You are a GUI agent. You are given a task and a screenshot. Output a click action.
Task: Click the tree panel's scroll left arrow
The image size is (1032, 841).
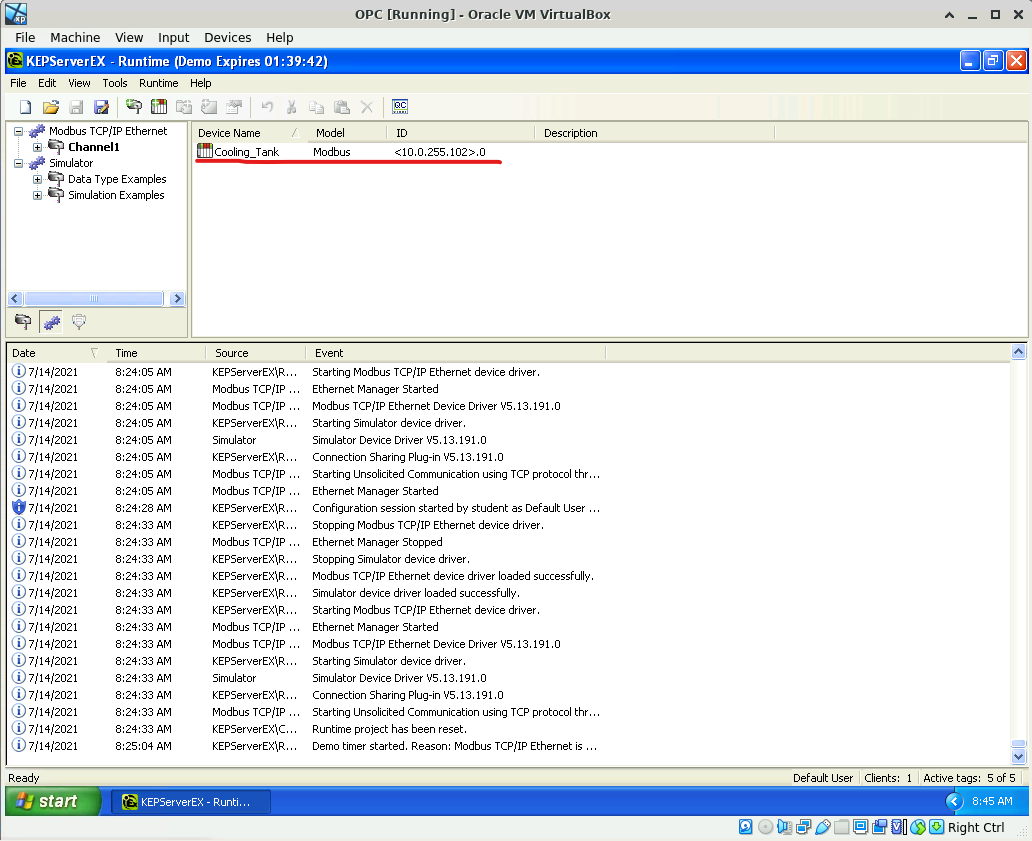15,298
